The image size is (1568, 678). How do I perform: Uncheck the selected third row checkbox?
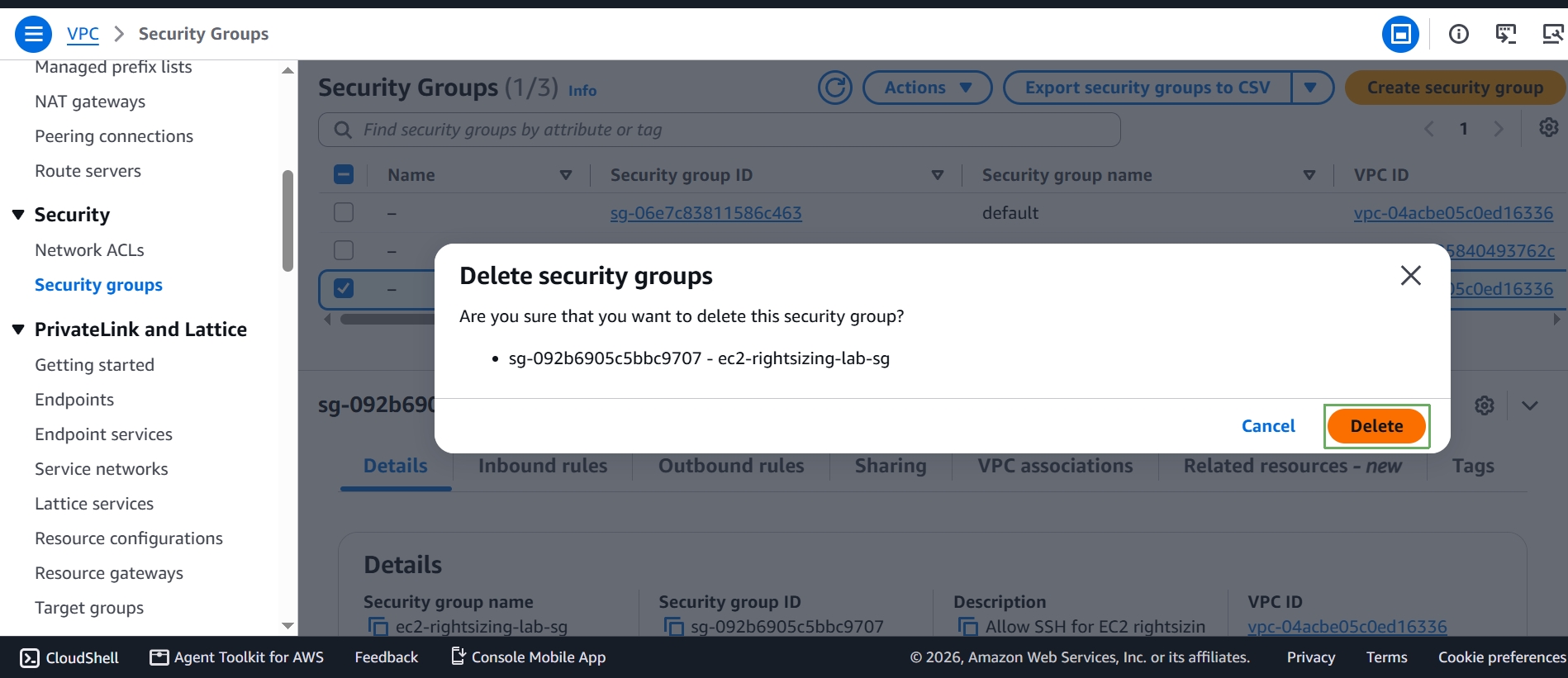[x=344, y=288]
